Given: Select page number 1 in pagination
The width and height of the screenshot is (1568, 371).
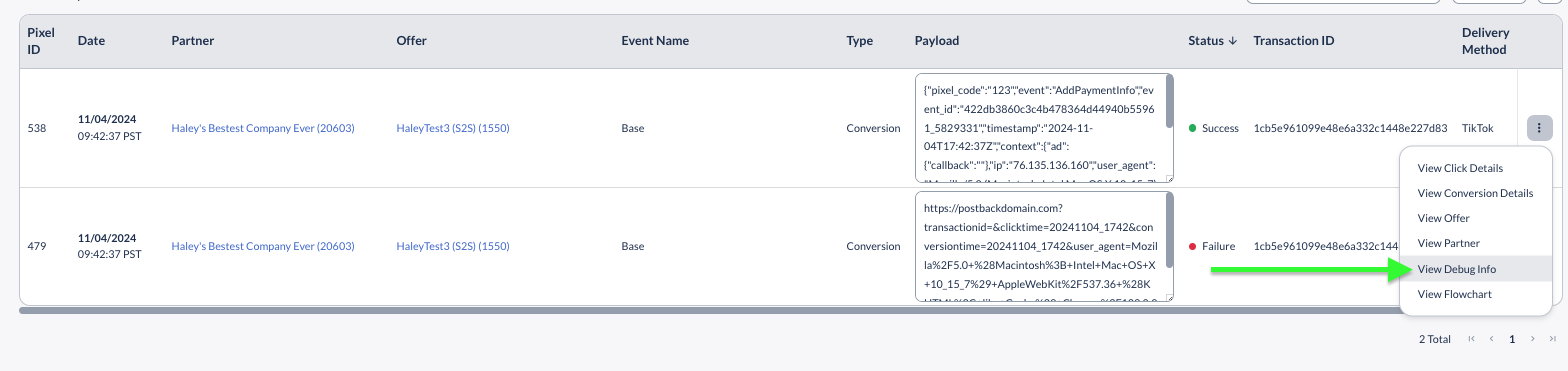Looking at the screenshot, I should click(1512, 339).
